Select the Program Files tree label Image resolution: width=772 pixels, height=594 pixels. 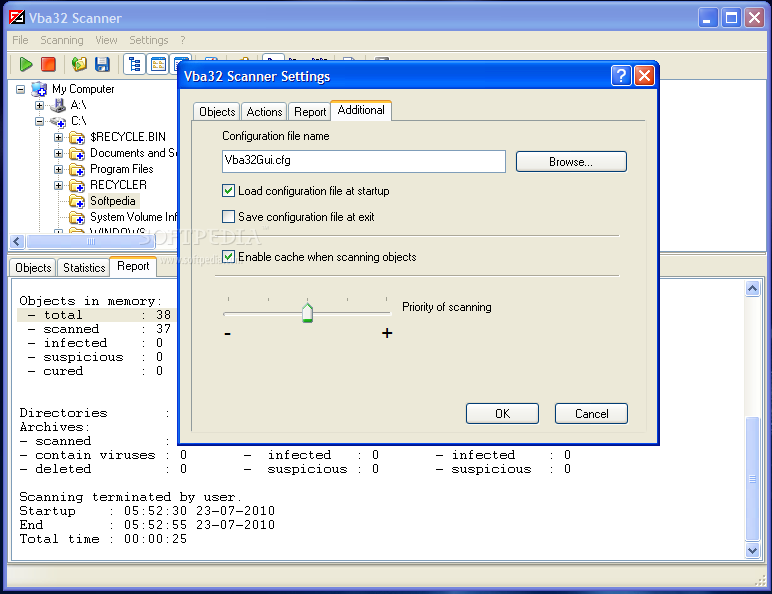[122, 169]
